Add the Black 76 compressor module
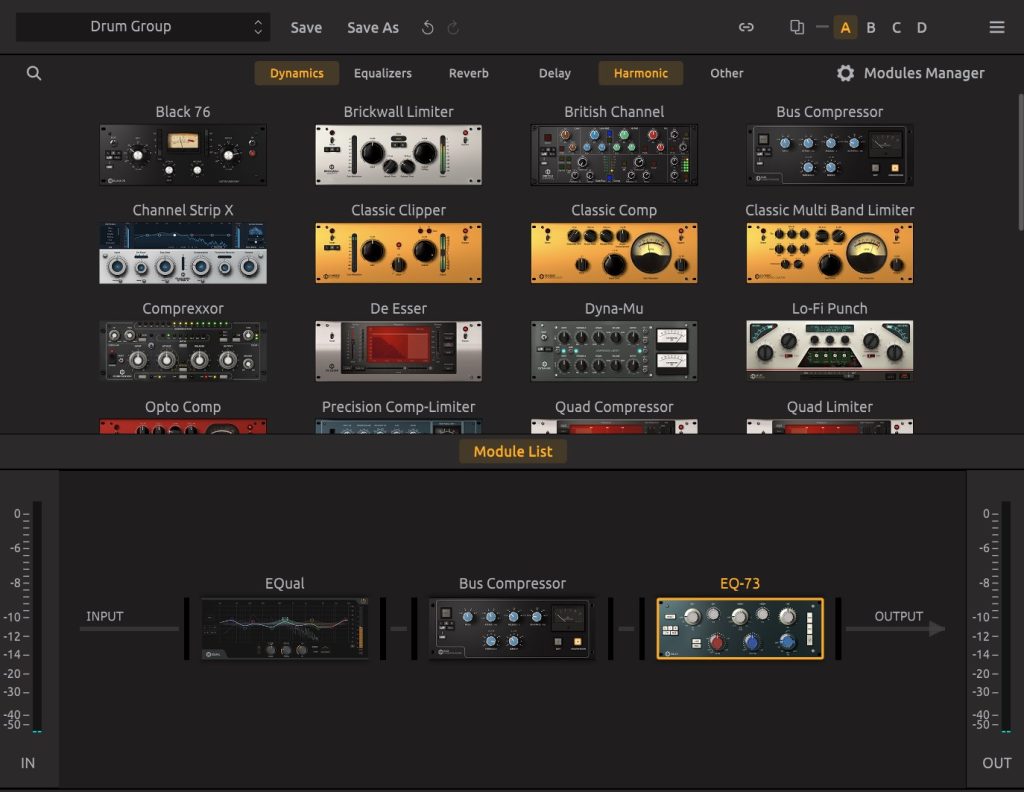 click(183, 155)
